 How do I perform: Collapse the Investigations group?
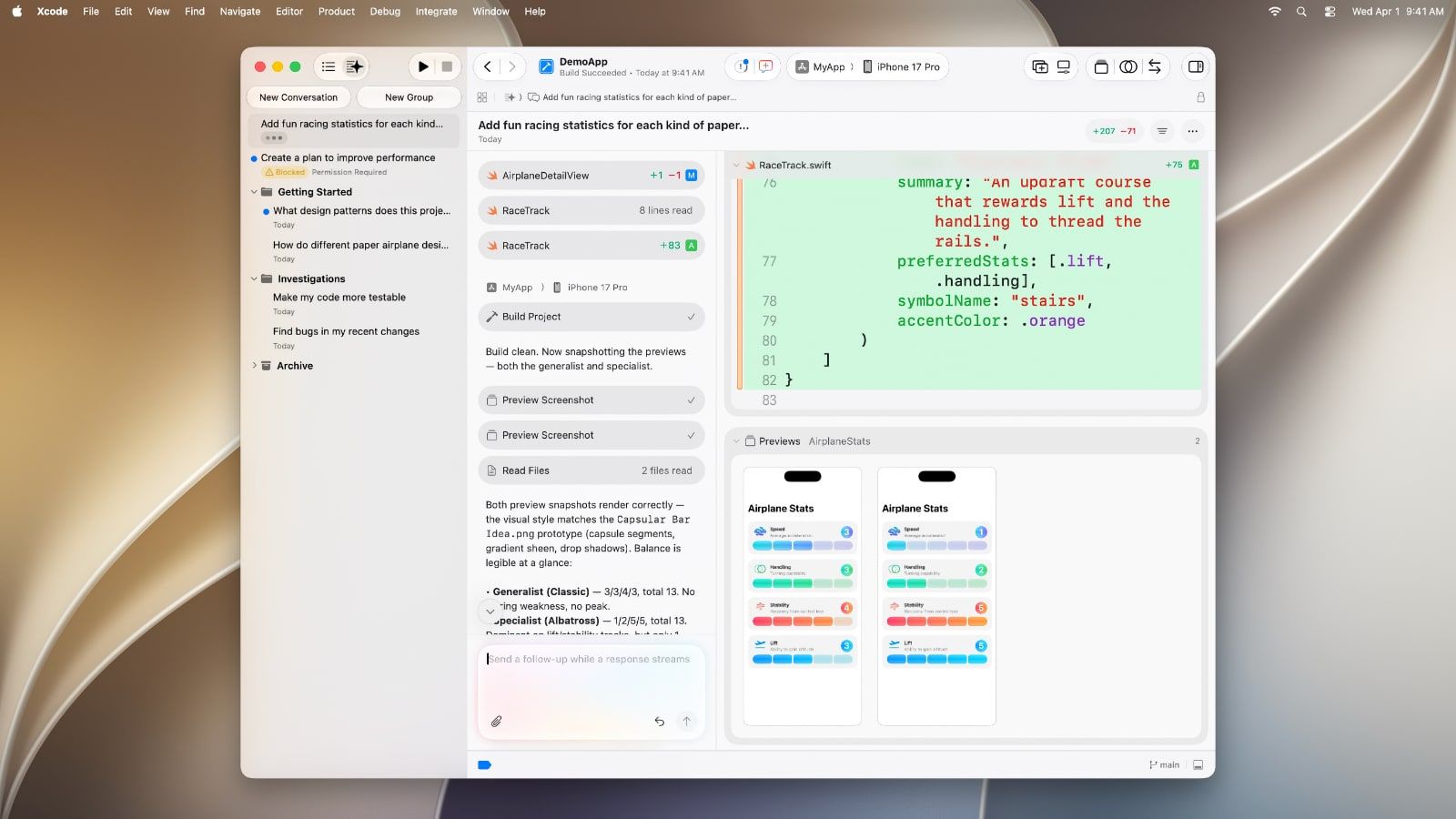point(254,278)
